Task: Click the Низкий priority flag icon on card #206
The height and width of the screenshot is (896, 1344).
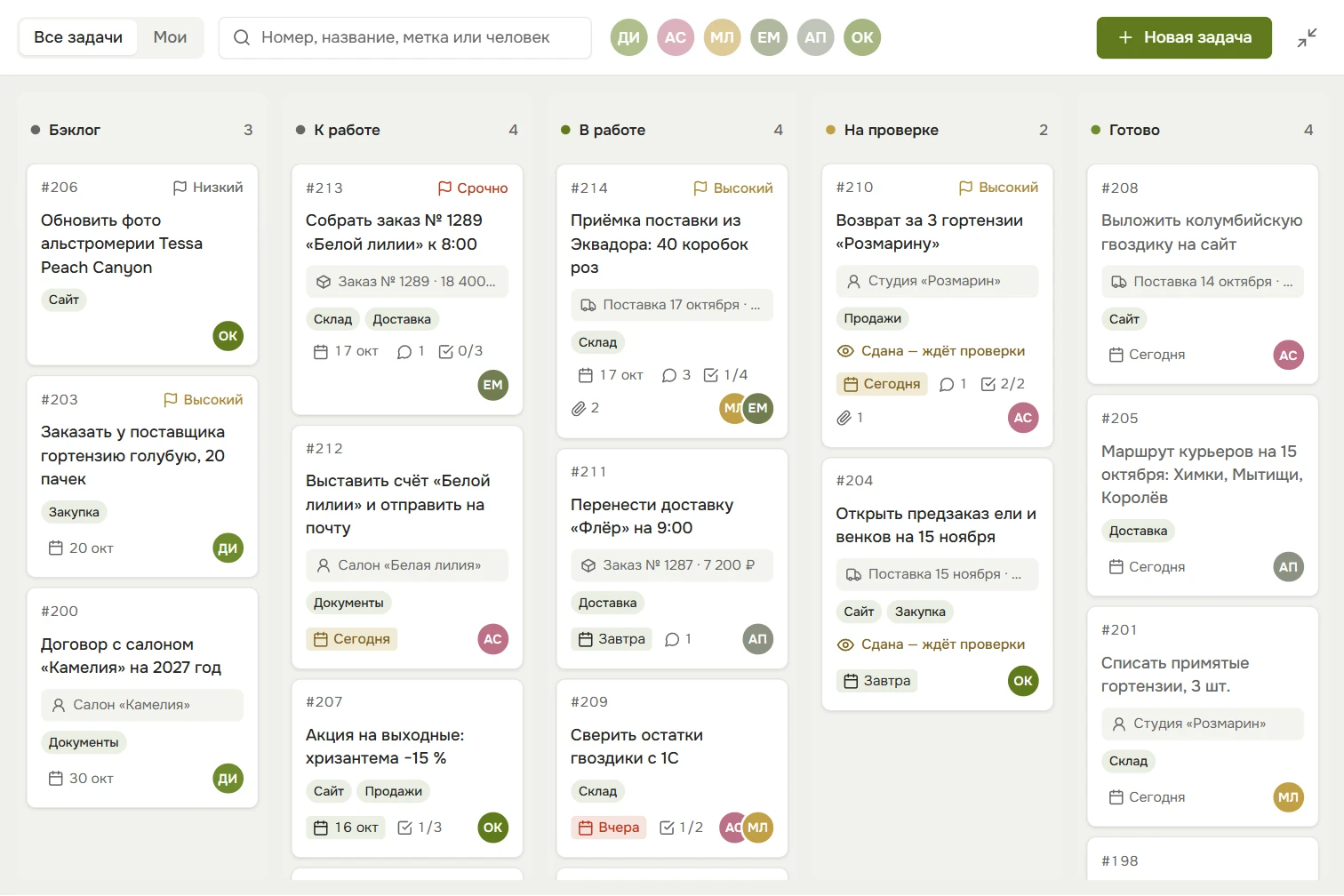Action: 180,188
